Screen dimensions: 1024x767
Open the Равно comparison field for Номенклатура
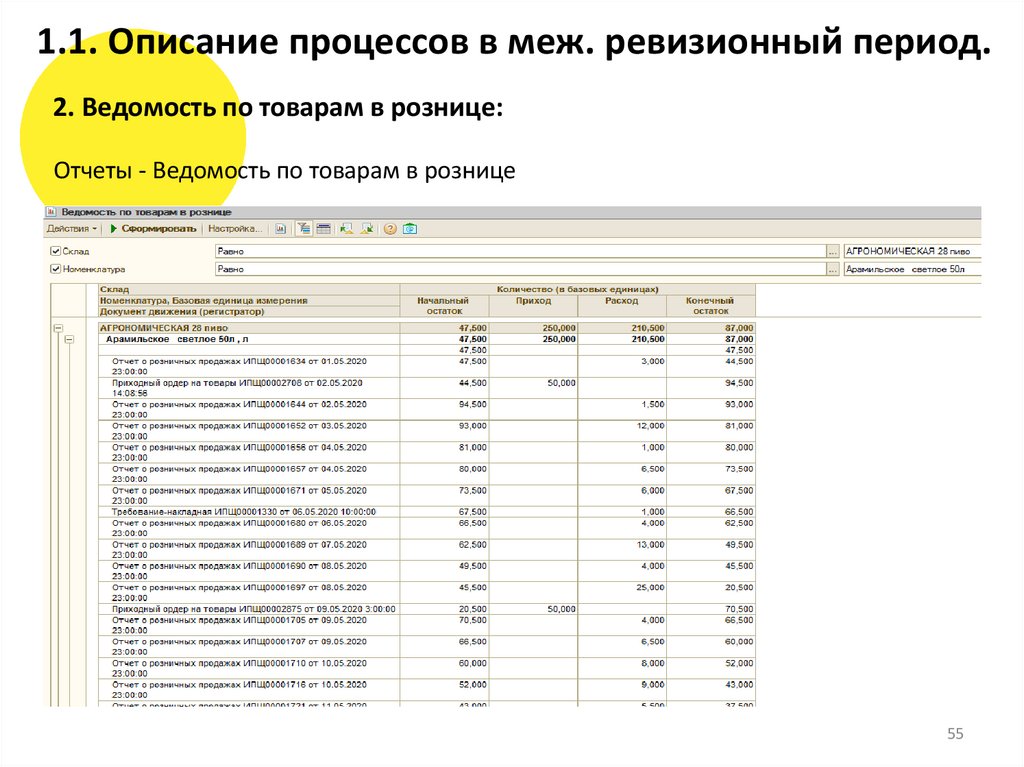click(x=520, y=269)
